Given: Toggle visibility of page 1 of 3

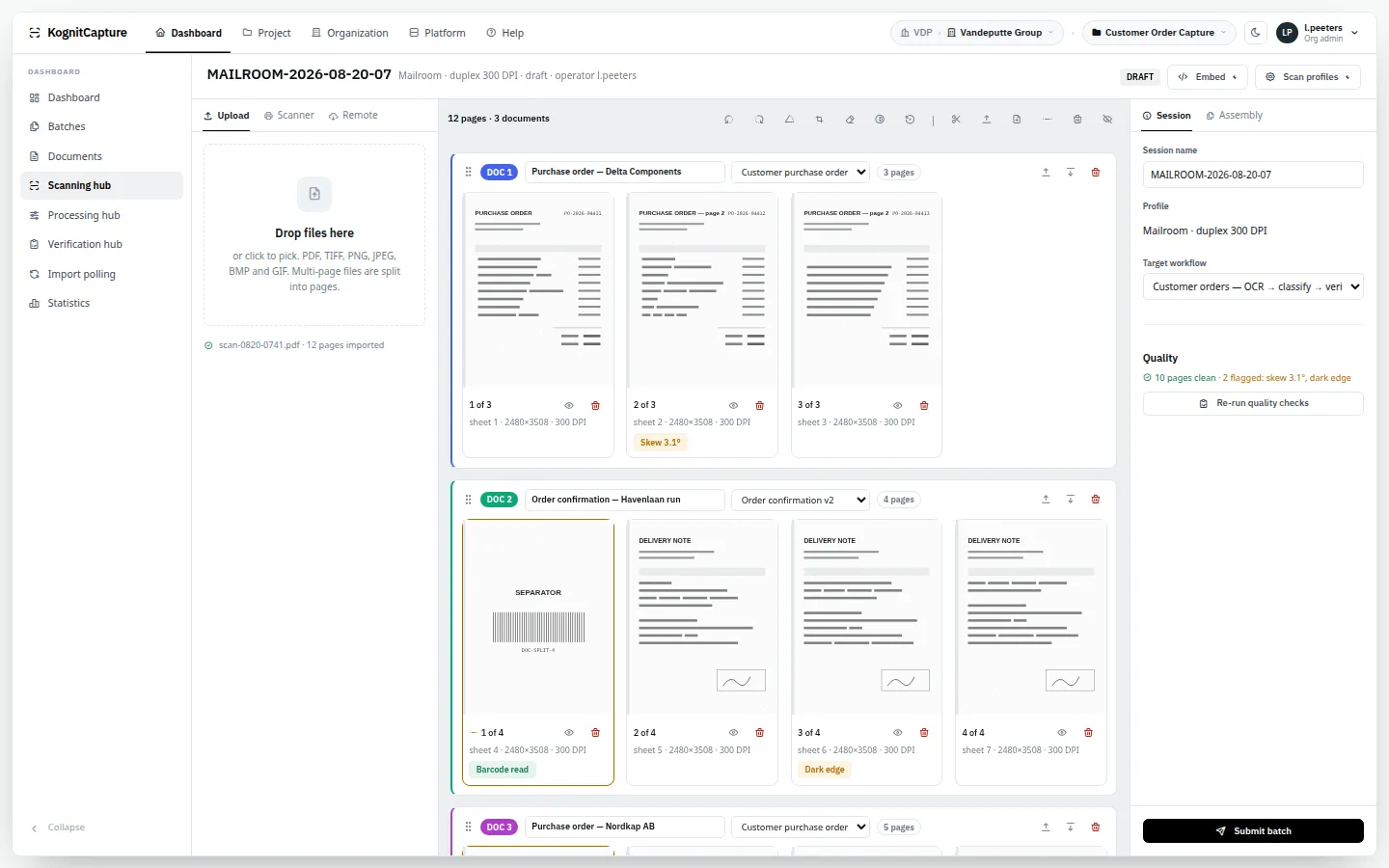Looking at the screenshot, I should (x=569, y=406).
